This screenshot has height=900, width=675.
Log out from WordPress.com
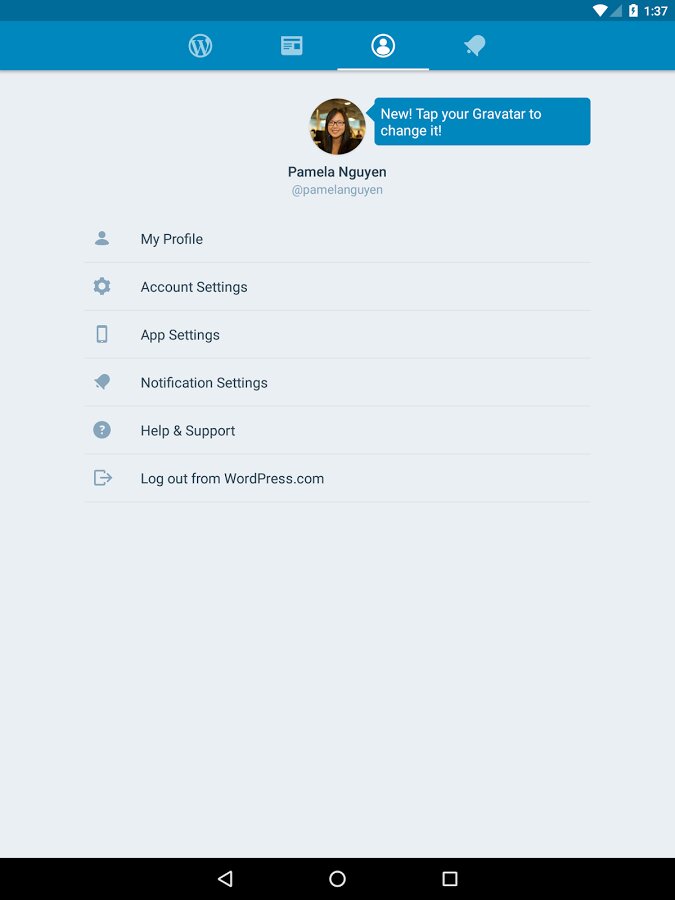(232, 479)
